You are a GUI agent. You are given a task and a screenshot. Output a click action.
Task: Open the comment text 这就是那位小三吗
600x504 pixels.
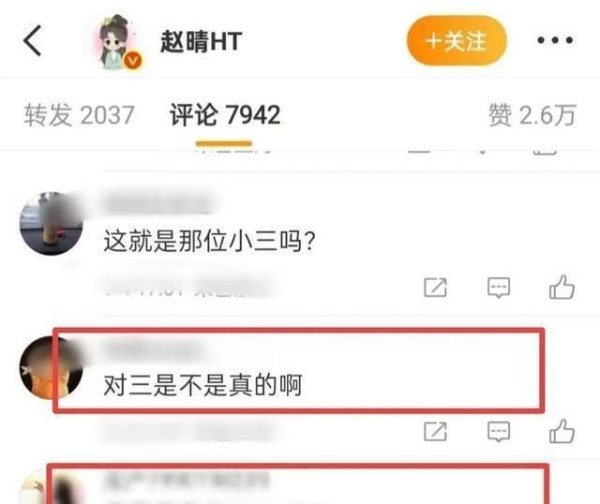point(210,241)
